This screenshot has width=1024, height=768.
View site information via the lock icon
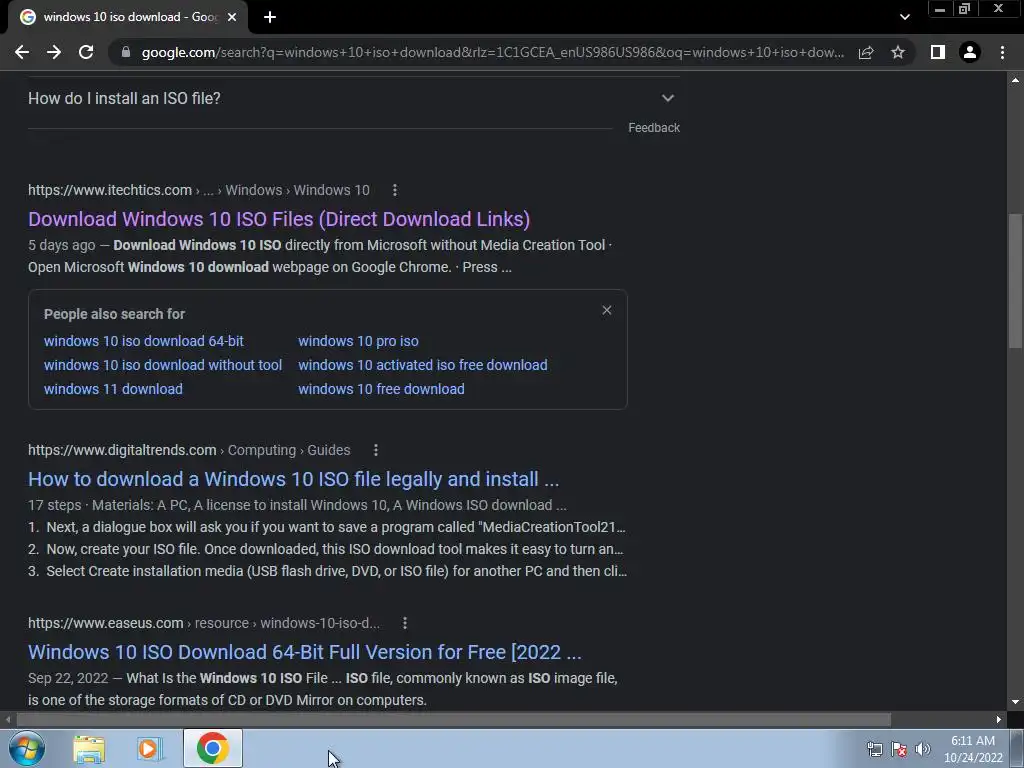click(126, 52)
